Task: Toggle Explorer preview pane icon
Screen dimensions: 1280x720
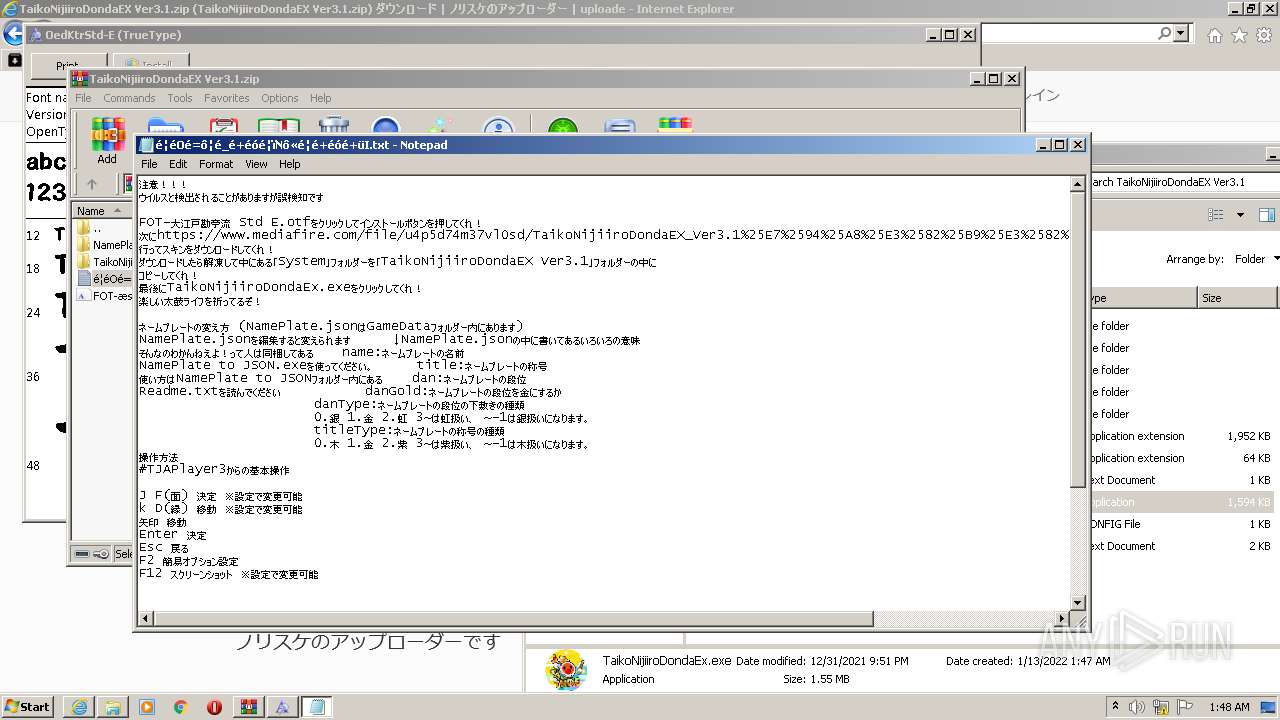Action: (x=1267, y=215)
